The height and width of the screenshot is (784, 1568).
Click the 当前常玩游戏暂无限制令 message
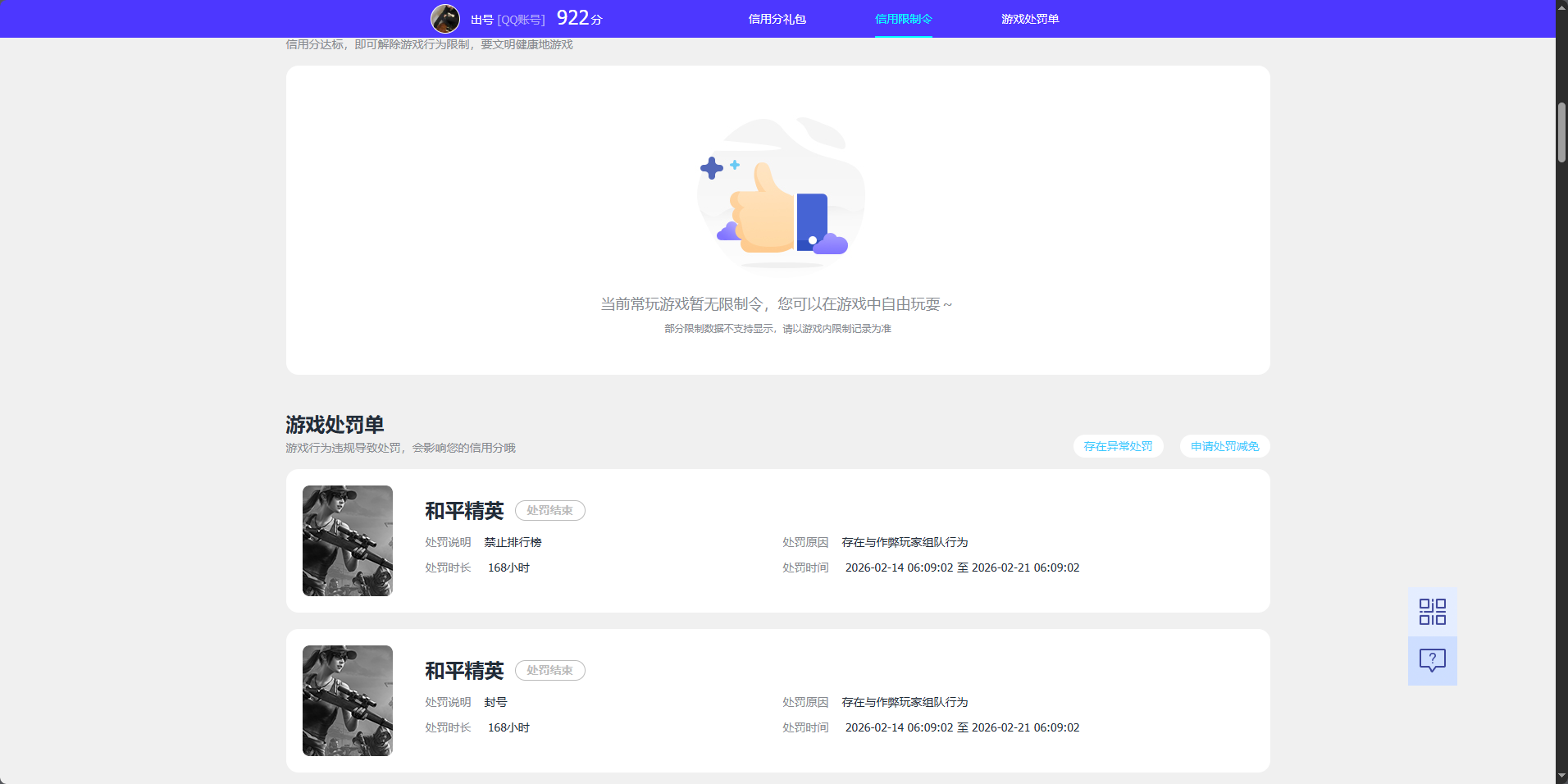click(777, 304)
